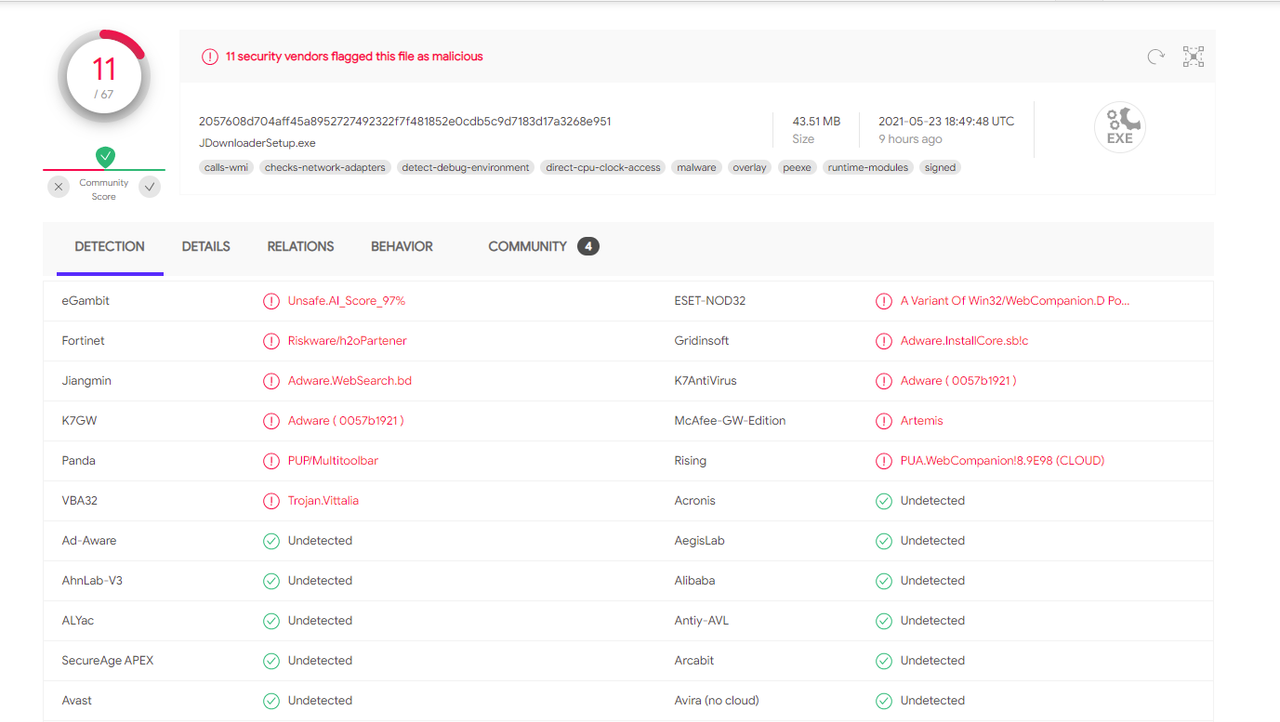Click Rising's red warning icon
Screen dimensions: 1280x722
(884, 461)
